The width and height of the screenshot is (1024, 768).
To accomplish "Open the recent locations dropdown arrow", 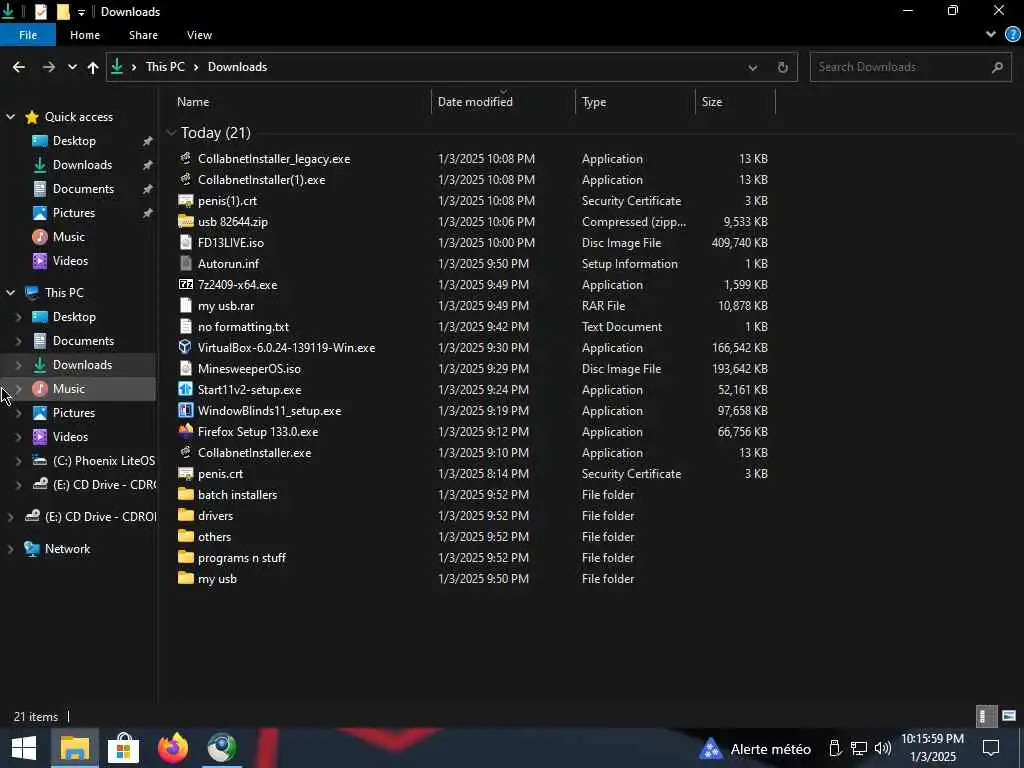I will [x=72, y=67].
